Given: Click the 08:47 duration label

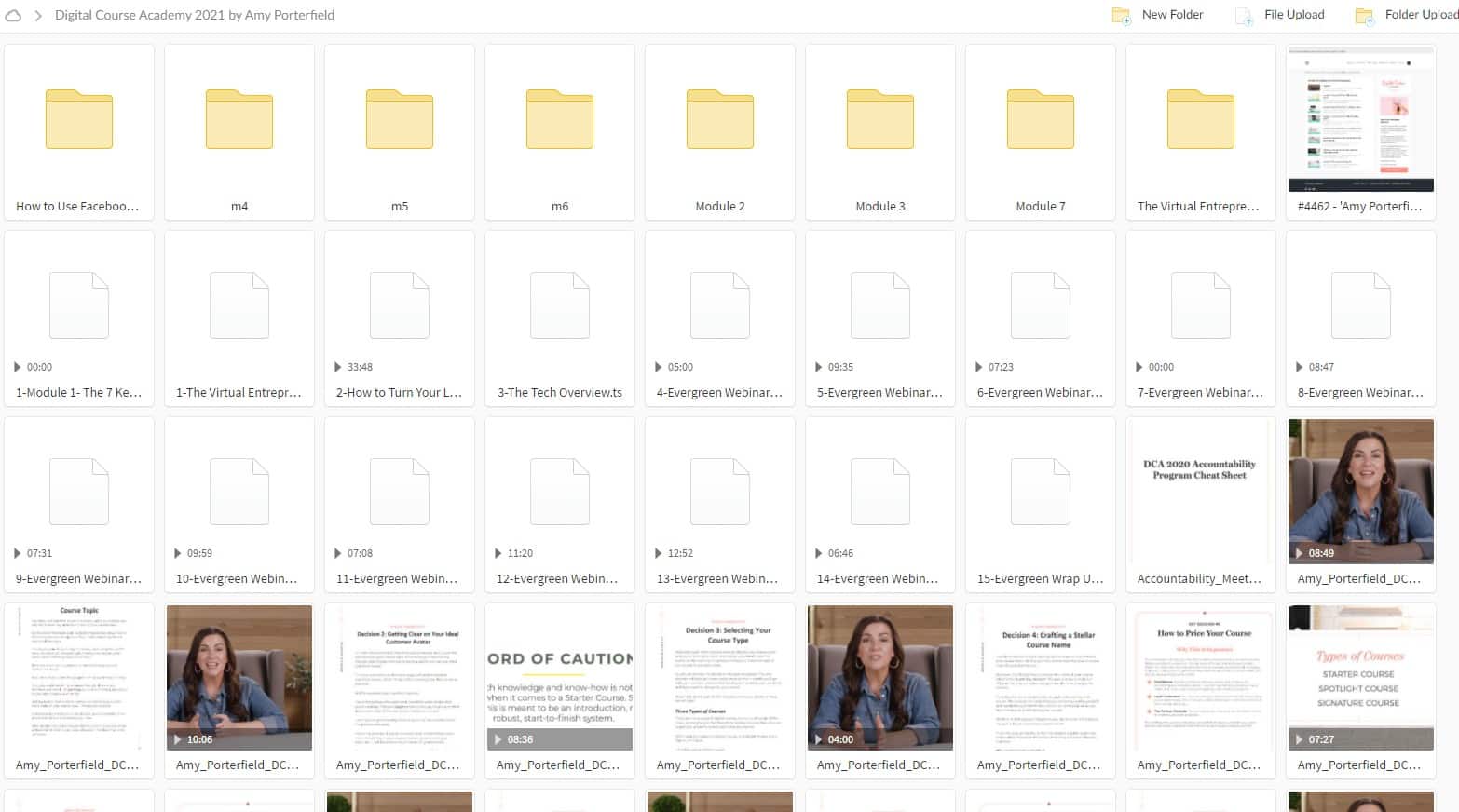Looking at the screenshot, I should 1321,367.
